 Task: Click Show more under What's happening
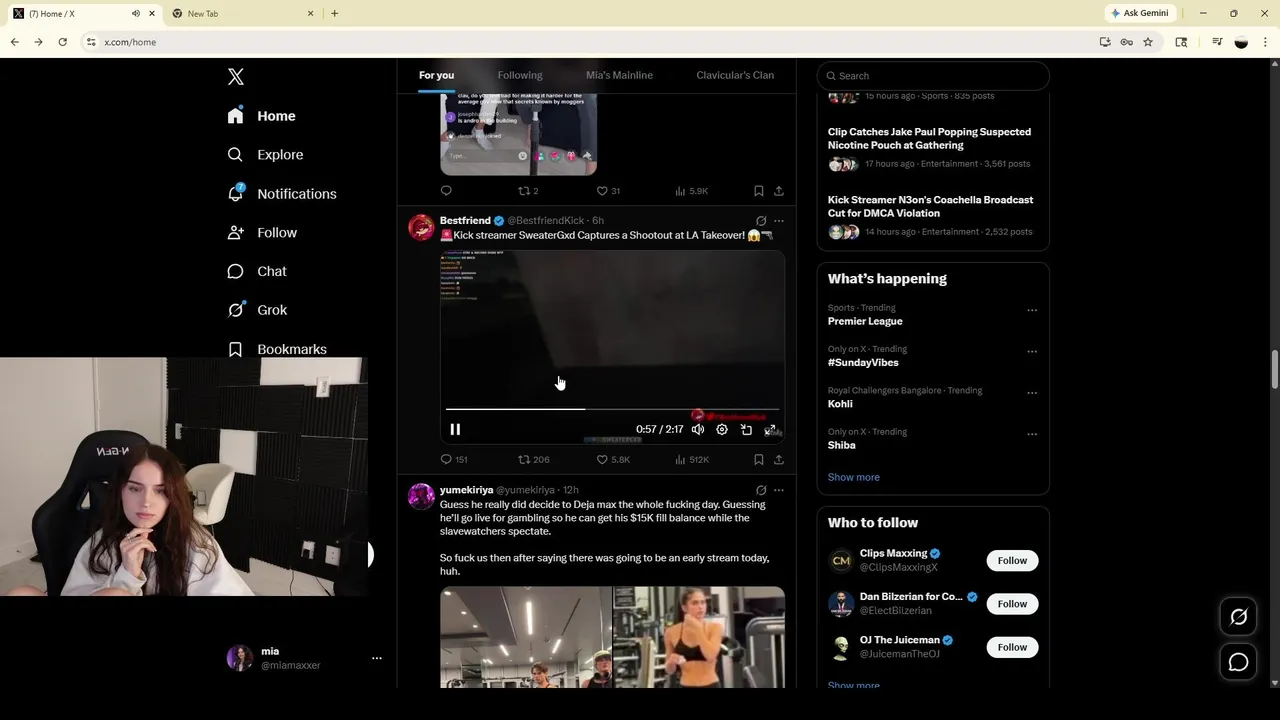pyautogui.click(x=854, y=477)
